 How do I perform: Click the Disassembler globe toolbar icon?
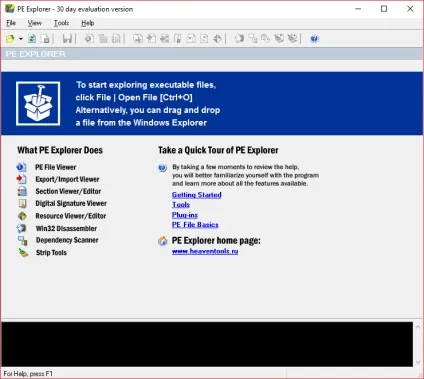239,39
